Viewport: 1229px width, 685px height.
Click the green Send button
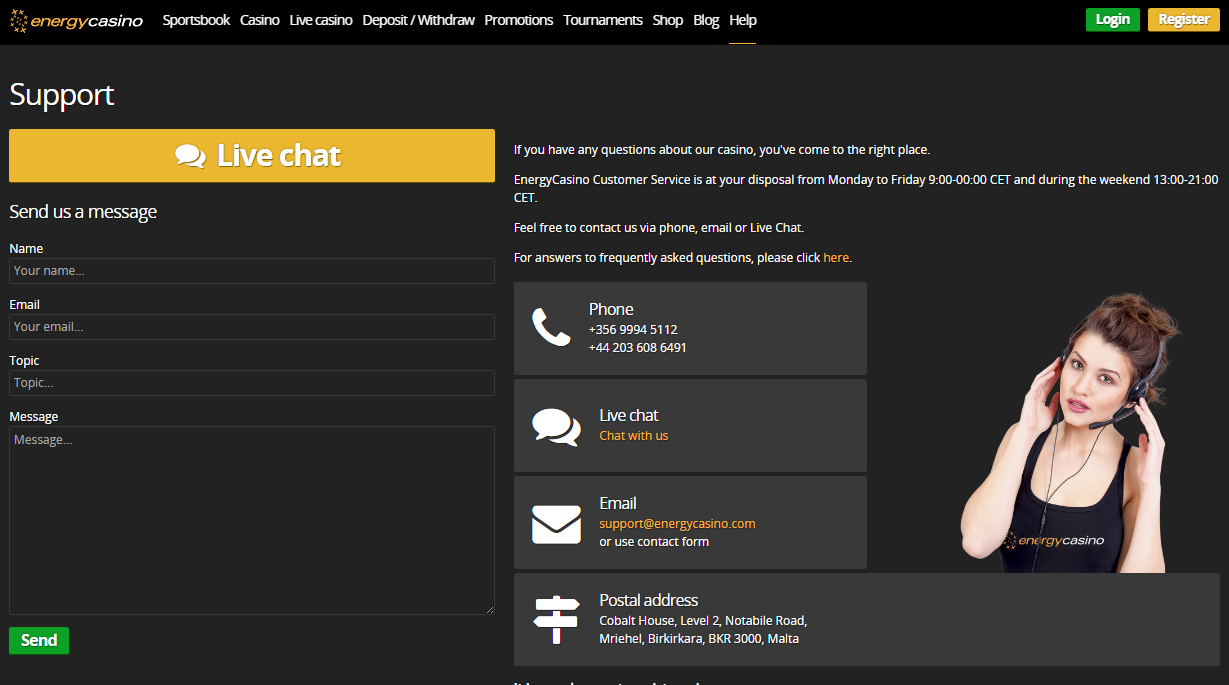pos(39,641)
